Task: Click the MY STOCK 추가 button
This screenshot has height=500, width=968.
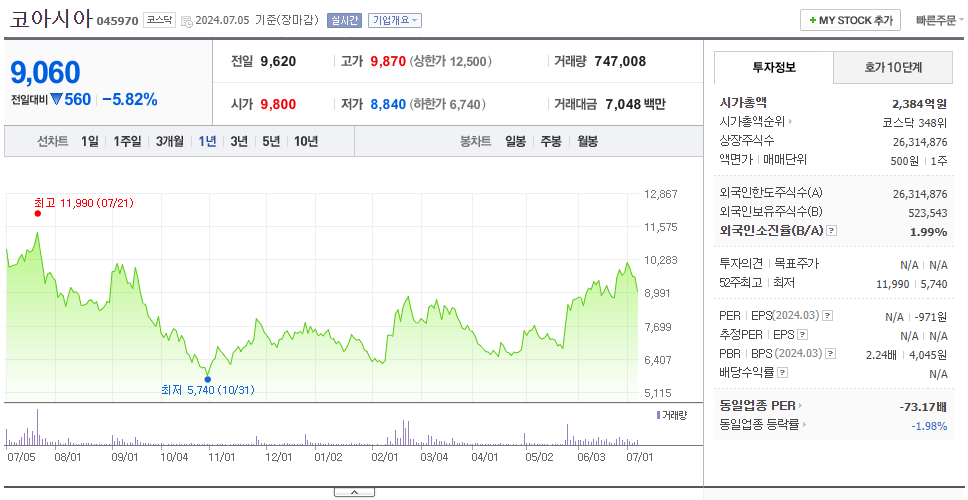Action: [851, 20]
